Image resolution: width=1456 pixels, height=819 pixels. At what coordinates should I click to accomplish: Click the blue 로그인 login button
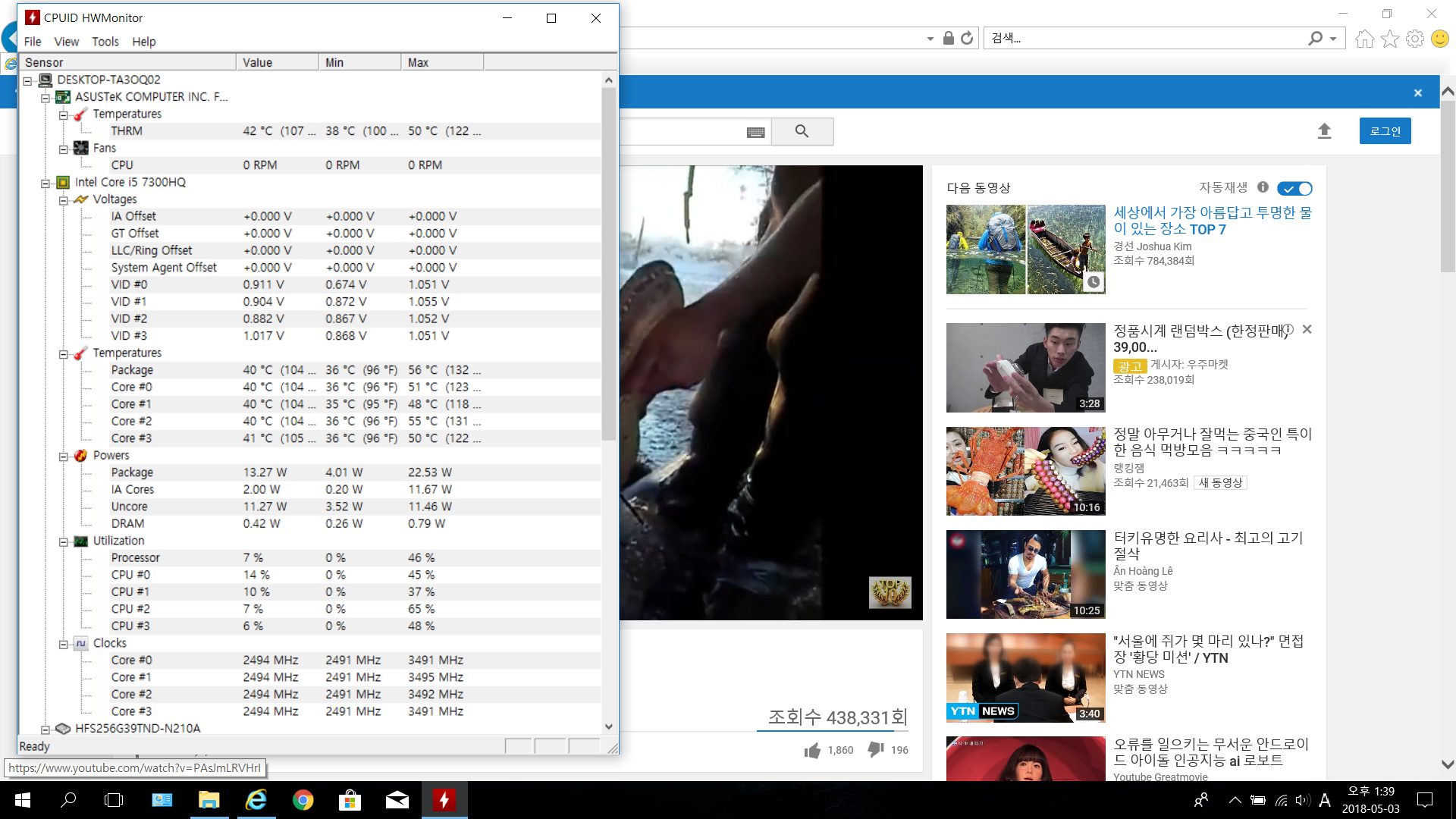pos(1385,131)
